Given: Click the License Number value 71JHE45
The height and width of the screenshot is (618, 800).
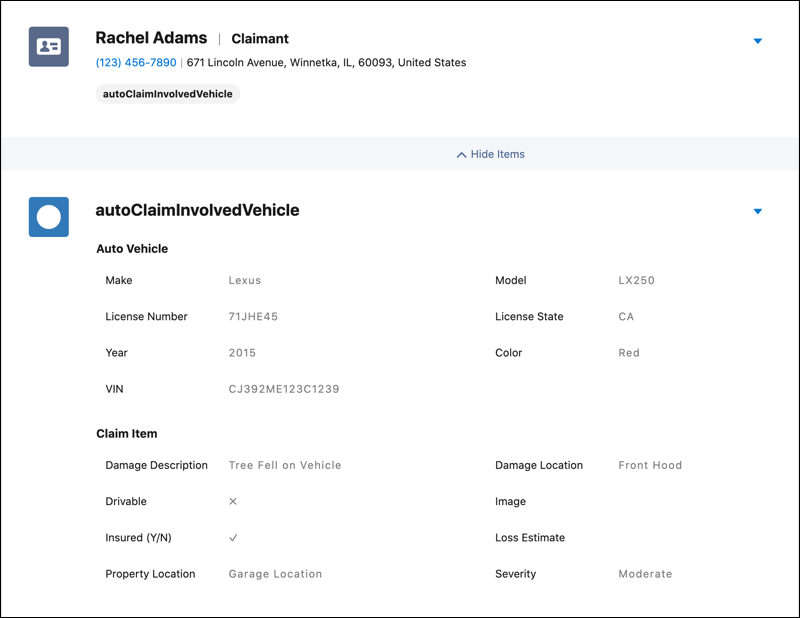Looking at the screenshot, I should tap(253, 316).
